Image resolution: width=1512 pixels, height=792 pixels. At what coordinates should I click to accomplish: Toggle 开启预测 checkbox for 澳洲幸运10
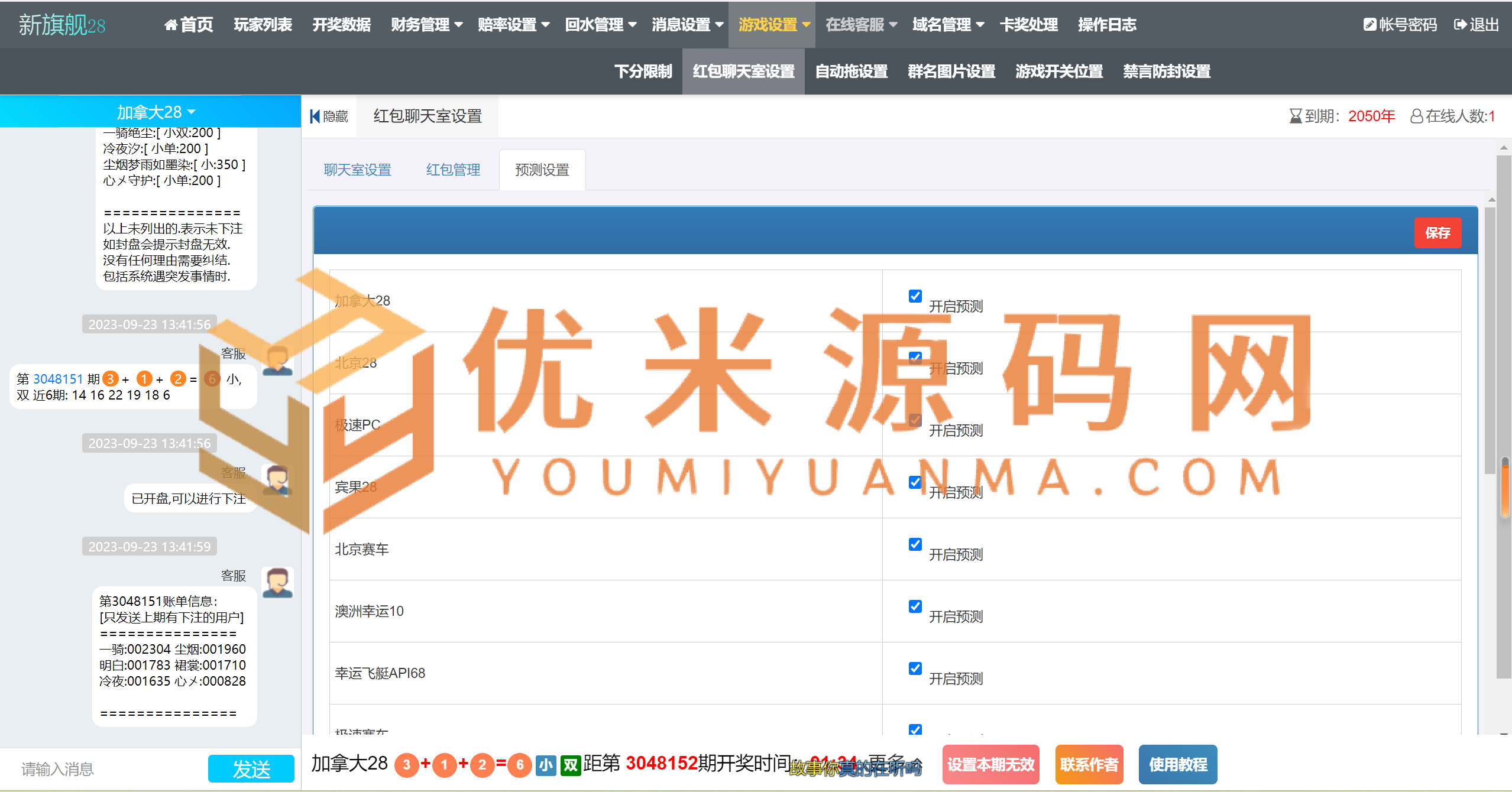[x=915, y=606]
